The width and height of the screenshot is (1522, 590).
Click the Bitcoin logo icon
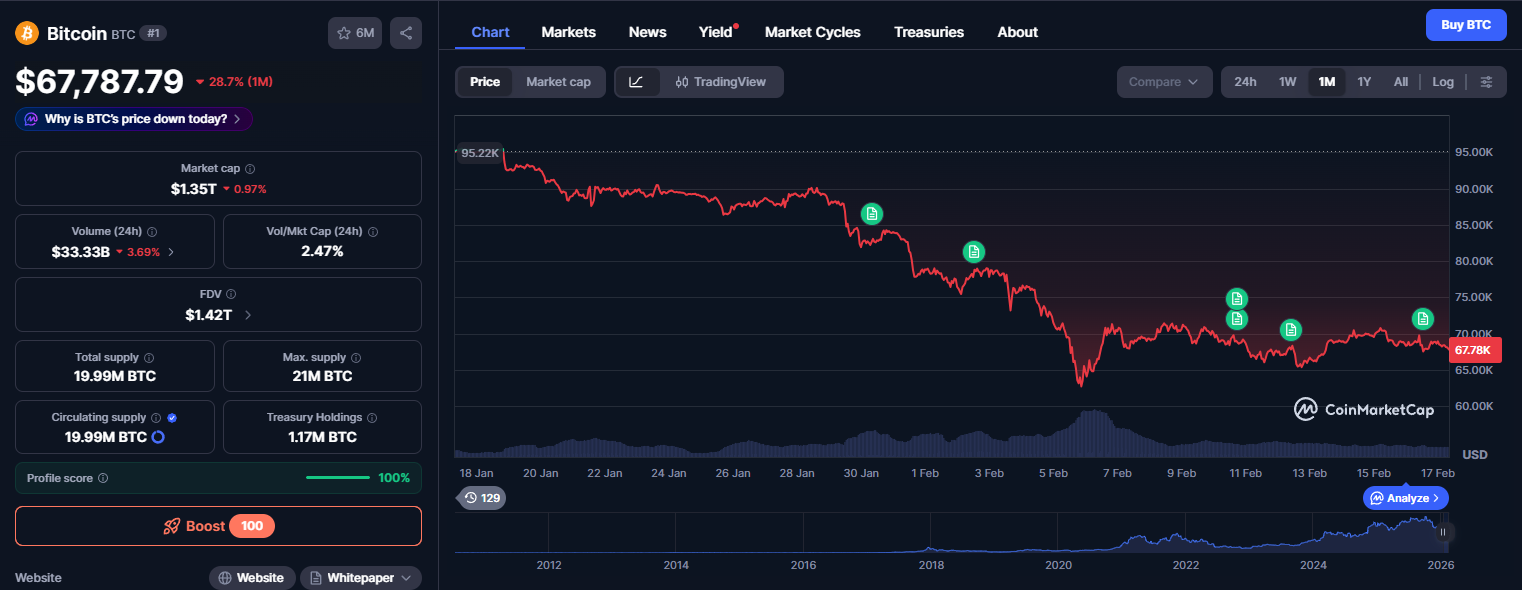coord(27,33)
